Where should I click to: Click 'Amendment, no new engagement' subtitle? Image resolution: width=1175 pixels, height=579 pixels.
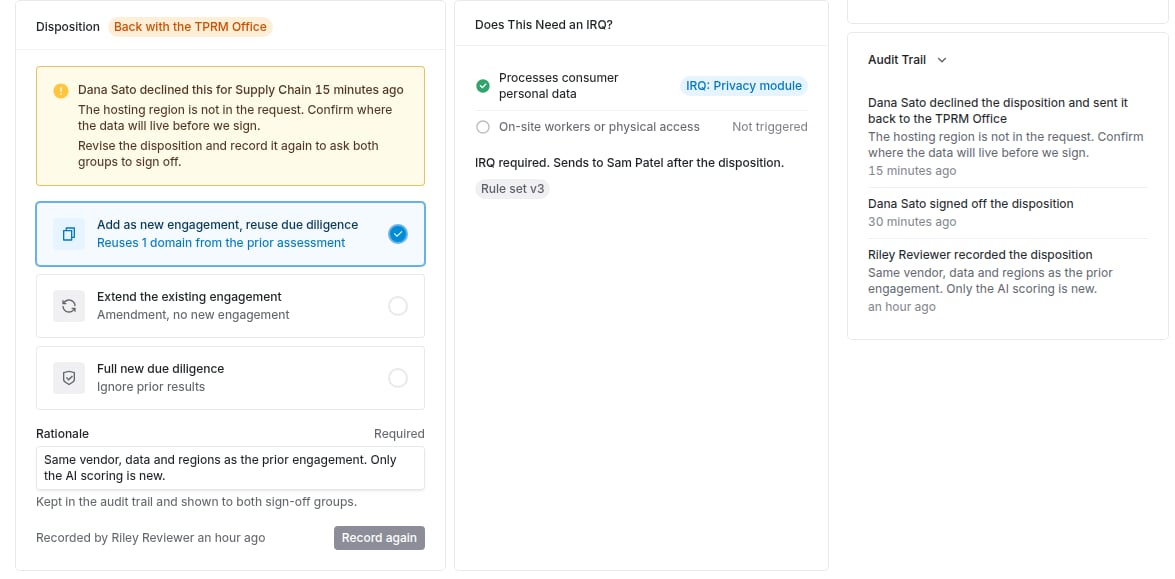[x=193, y=315]
